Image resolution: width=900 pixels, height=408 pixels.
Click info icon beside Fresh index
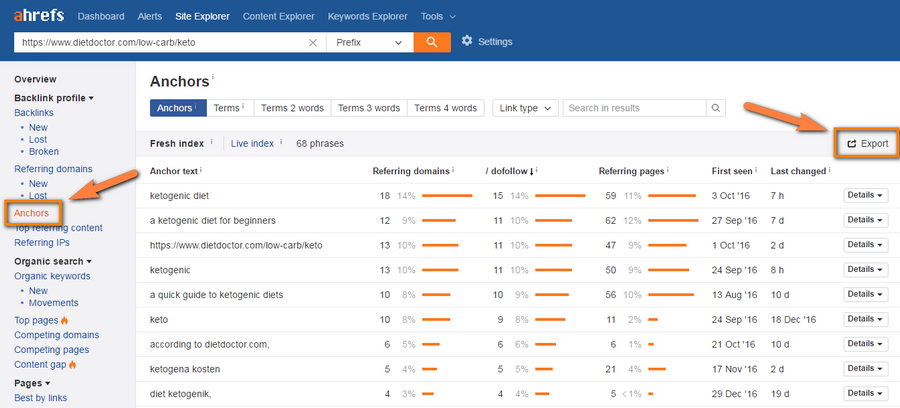pyautogui.click(x=211, y=141)
